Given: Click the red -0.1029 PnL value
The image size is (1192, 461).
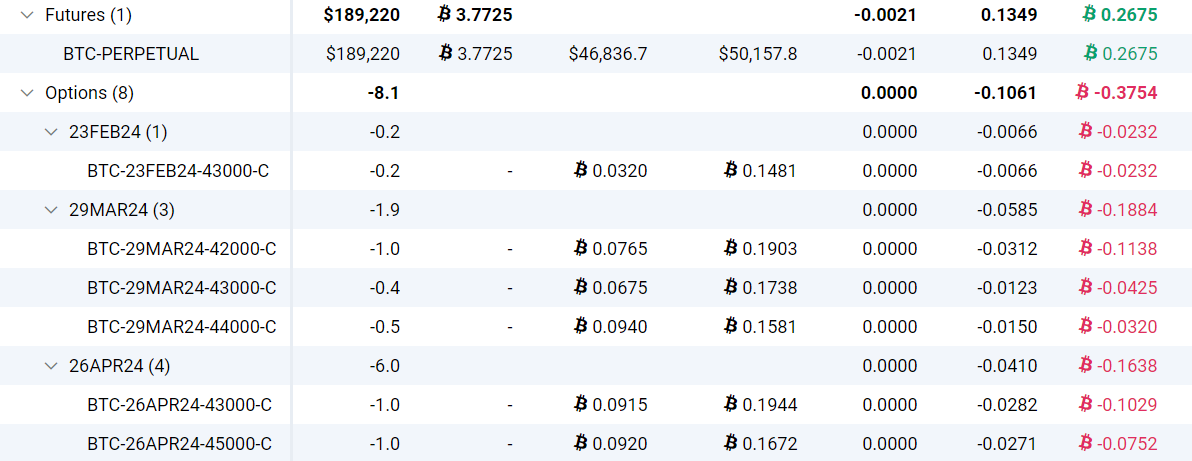Looking at the screenshot, I should 1118,405.
